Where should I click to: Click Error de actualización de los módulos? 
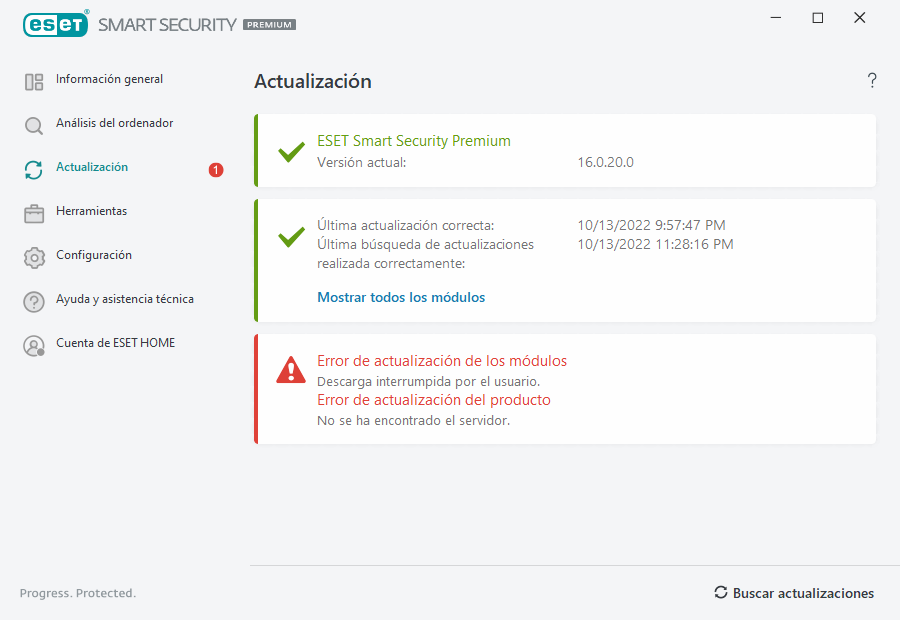coord(441,361)
